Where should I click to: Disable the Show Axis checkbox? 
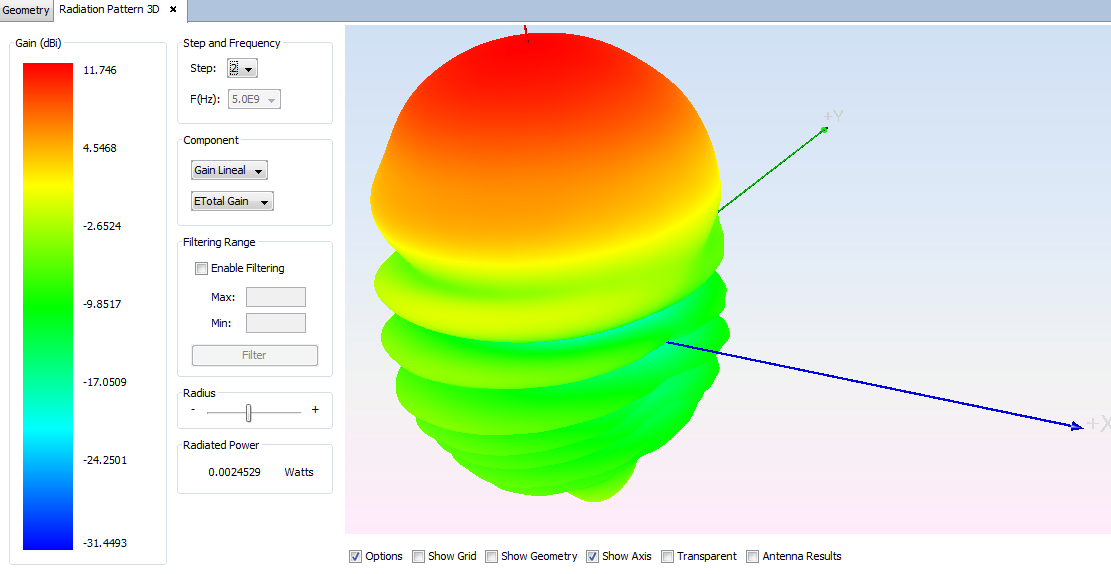(592, 556)
